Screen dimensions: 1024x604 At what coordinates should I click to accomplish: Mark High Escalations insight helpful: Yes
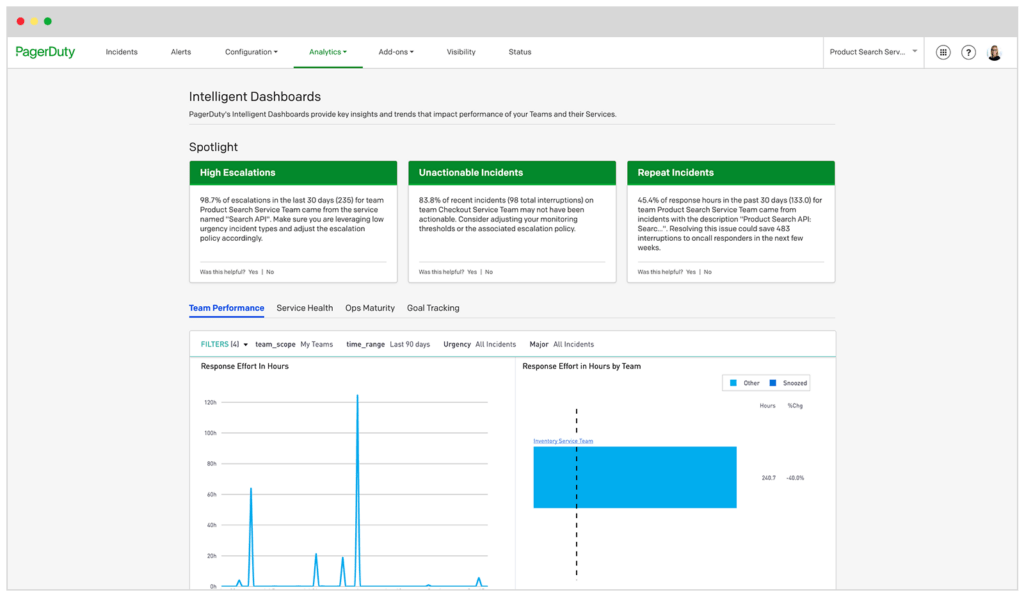253,272
